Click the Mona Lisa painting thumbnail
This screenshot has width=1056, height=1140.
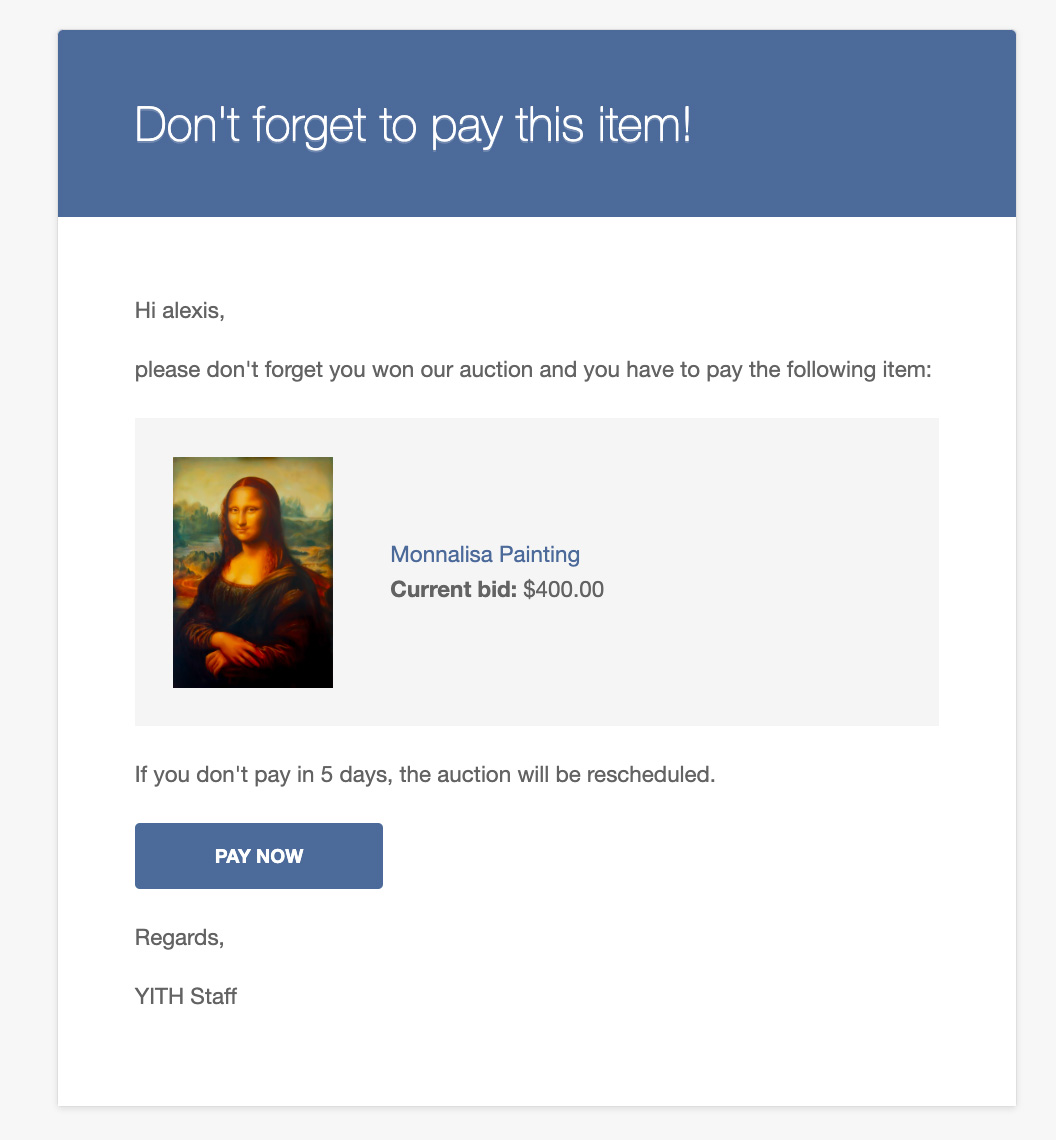[253, 572]
